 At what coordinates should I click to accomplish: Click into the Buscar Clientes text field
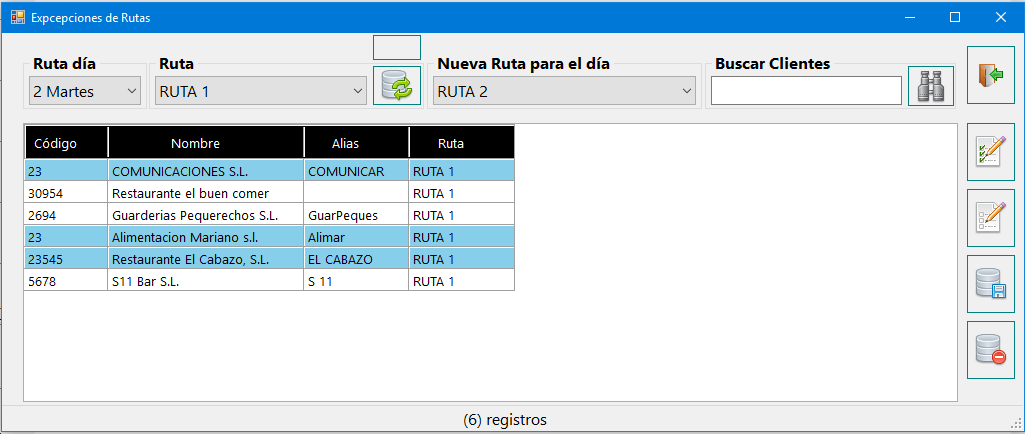(x=806, y=90)
